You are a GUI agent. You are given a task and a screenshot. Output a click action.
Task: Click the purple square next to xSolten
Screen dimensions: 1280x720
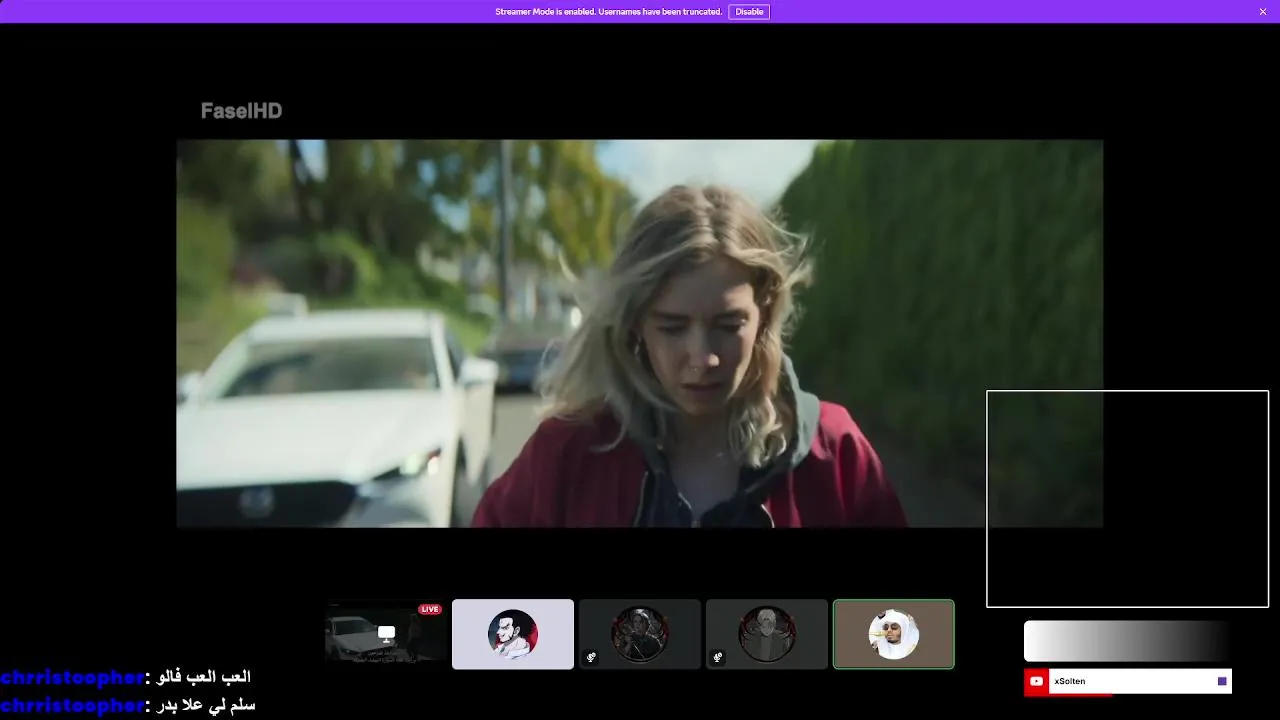click(1222, 681)
